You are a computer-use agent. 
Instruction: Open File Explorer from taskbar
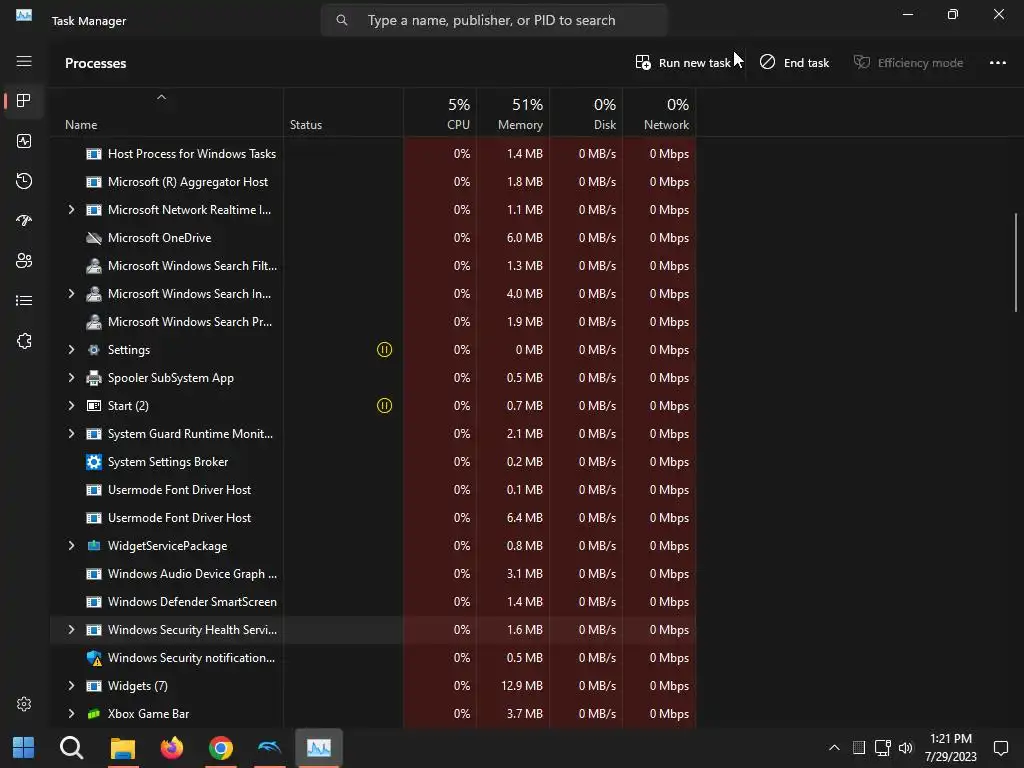coord(122,748)
